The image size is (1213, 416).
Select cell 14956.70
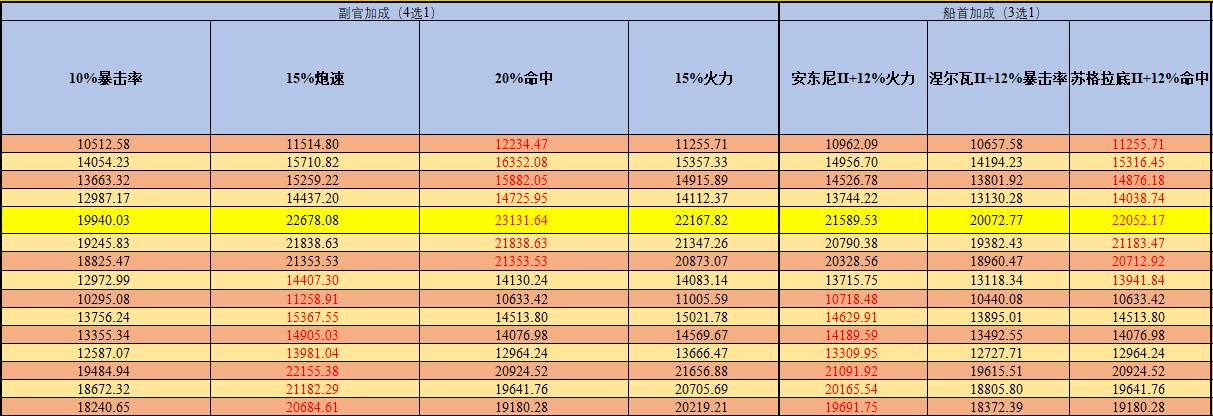(853, 162)
